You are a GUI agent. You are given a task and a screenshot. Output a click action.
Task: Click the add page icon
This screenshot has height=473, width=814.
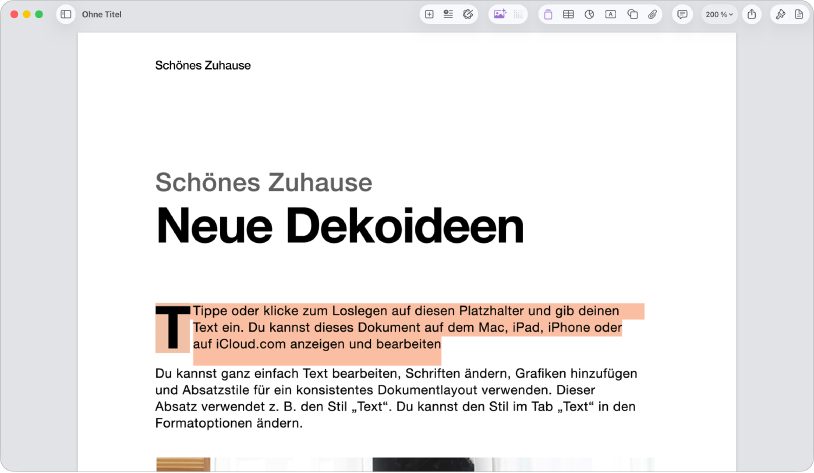pyautogui.click(x=429, y=15)
